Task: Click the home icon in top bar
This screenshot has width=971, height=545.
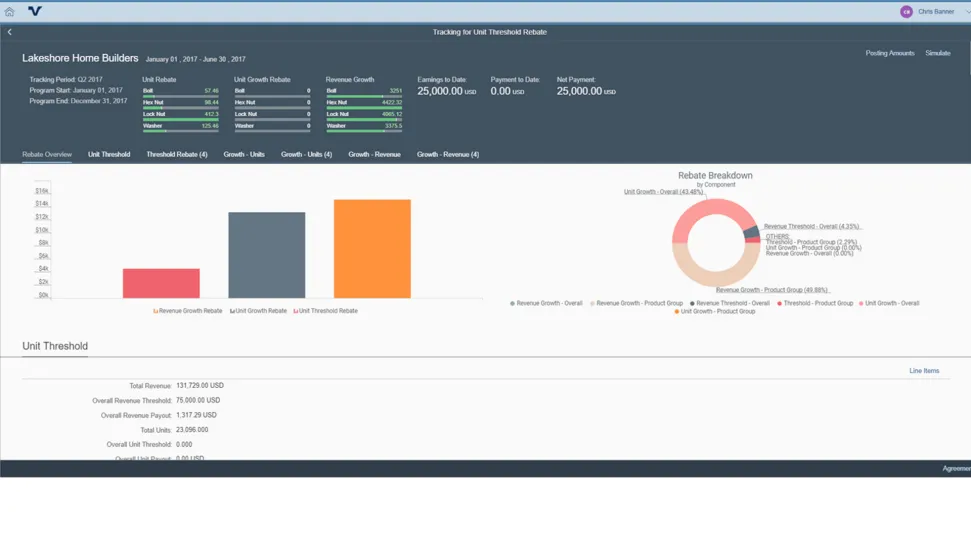Action: click(10, 11)
